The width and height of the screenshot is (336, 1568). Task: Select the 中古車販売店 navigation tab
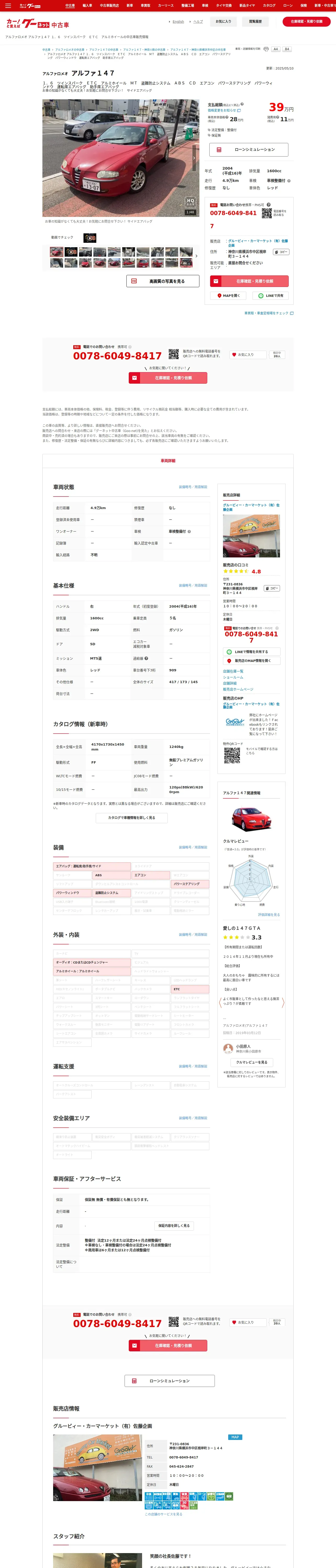point(110,5)
